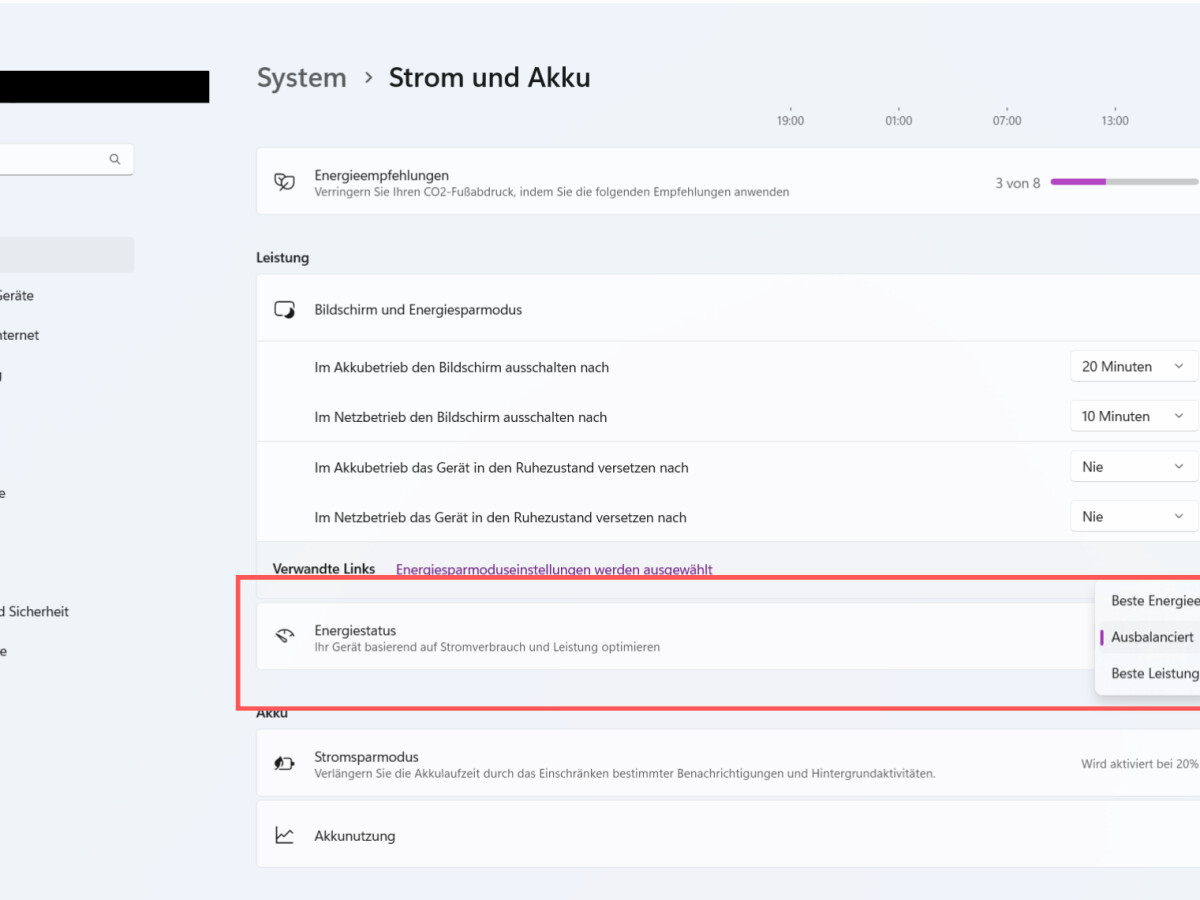Open the Akkunutzung section
The height and width of the screenshot is (900, 1200).
[x=600, y=835]
